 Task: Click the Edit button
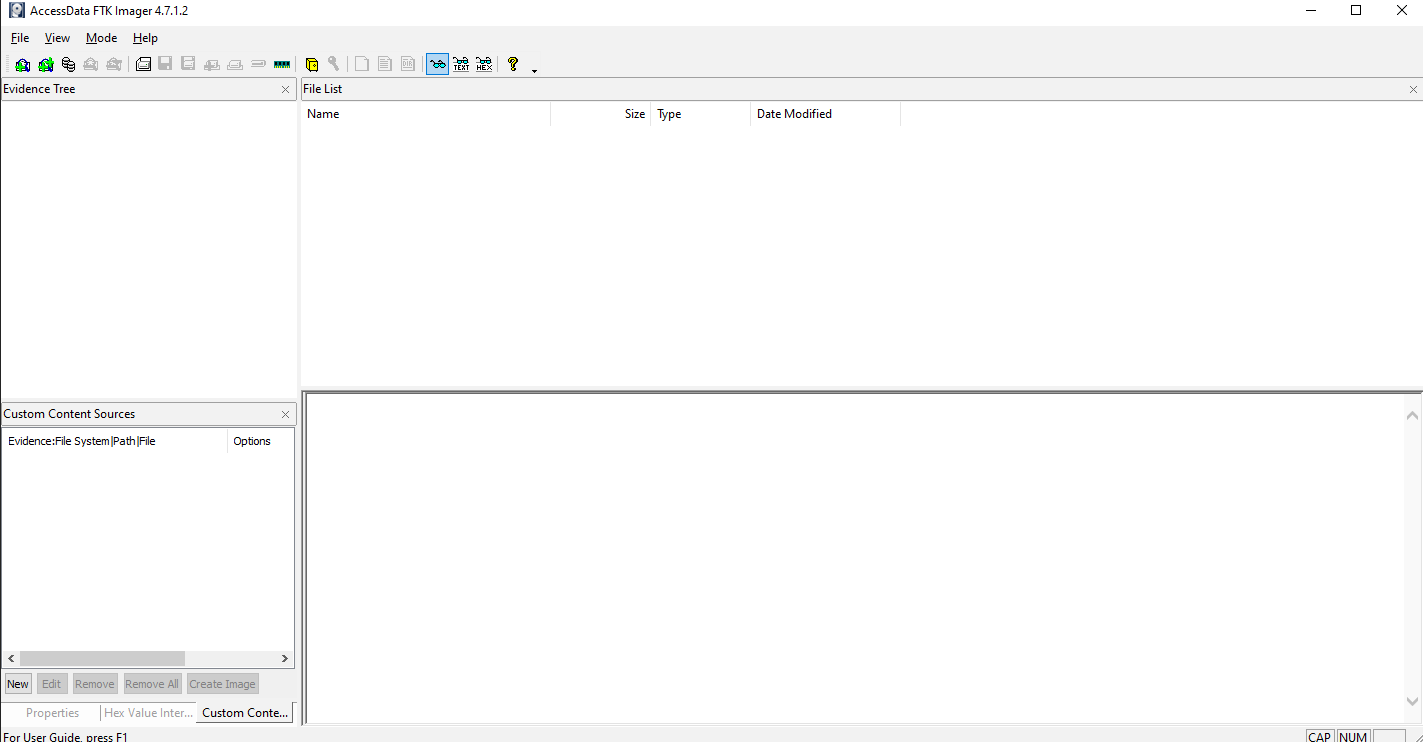click(51, 684)
